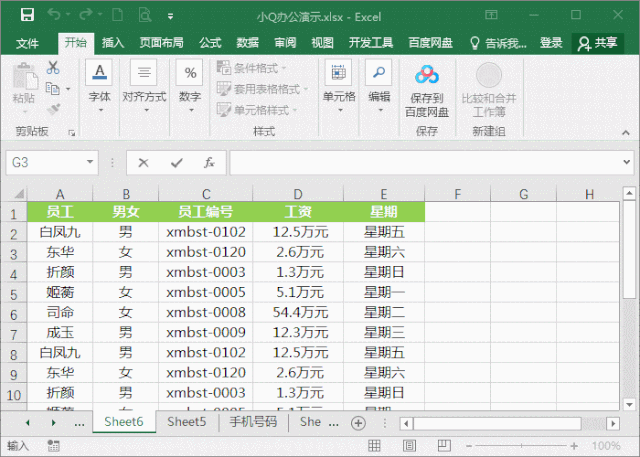Switch to the 开发工具 tab
This screenshot has height=457, width=640.
coord(371,42)
